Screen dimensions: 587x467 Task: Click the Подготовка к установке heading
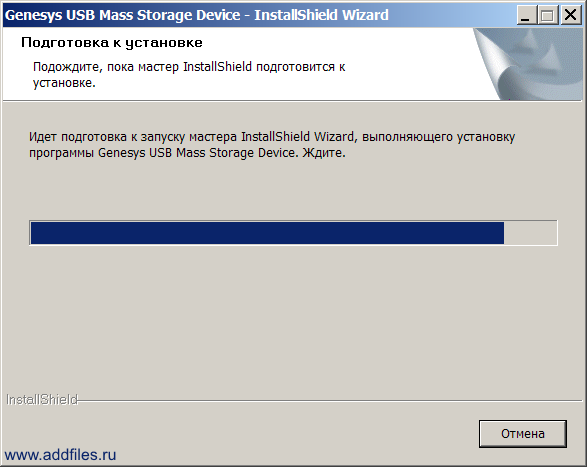[112, 43]
